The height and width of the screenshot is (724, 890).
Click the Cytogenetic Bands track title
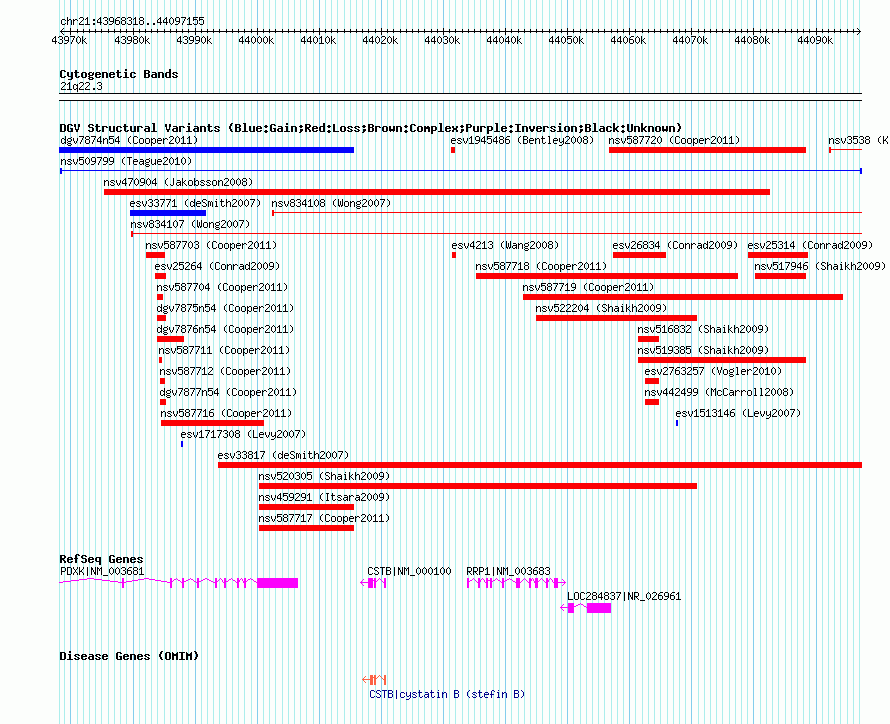[x=119, y=74]
